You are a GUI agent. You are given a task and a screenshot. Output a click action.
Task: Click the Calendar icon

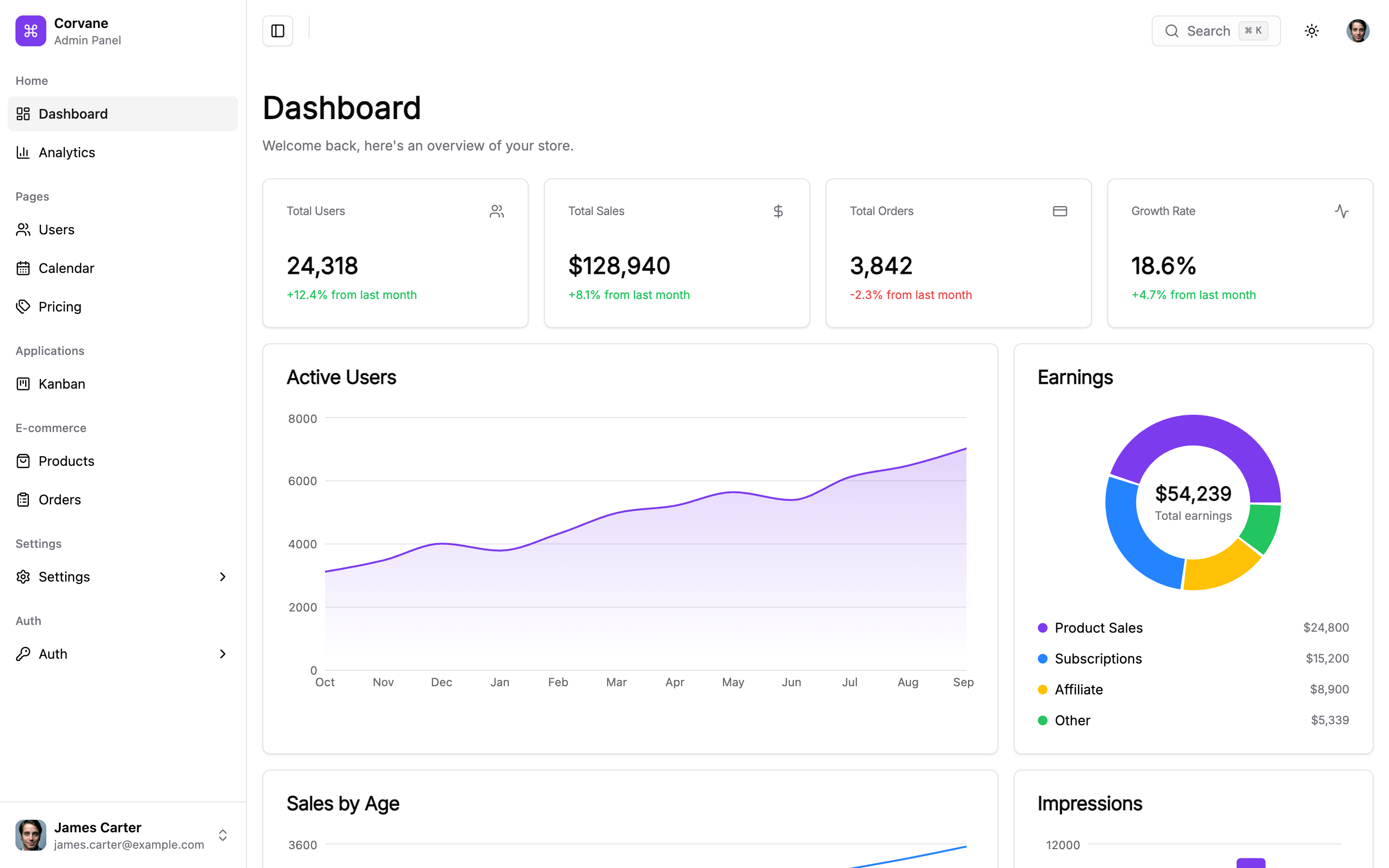point(23,268)
